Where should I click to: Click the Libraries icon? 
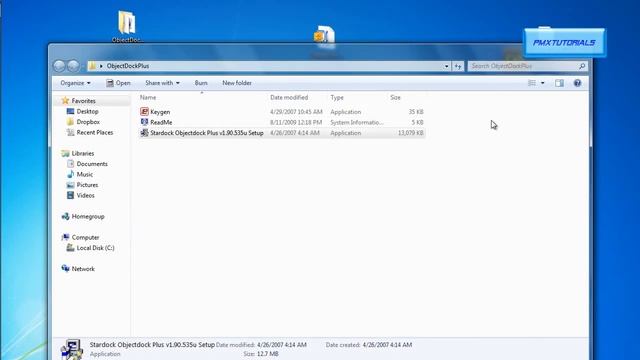65,153
